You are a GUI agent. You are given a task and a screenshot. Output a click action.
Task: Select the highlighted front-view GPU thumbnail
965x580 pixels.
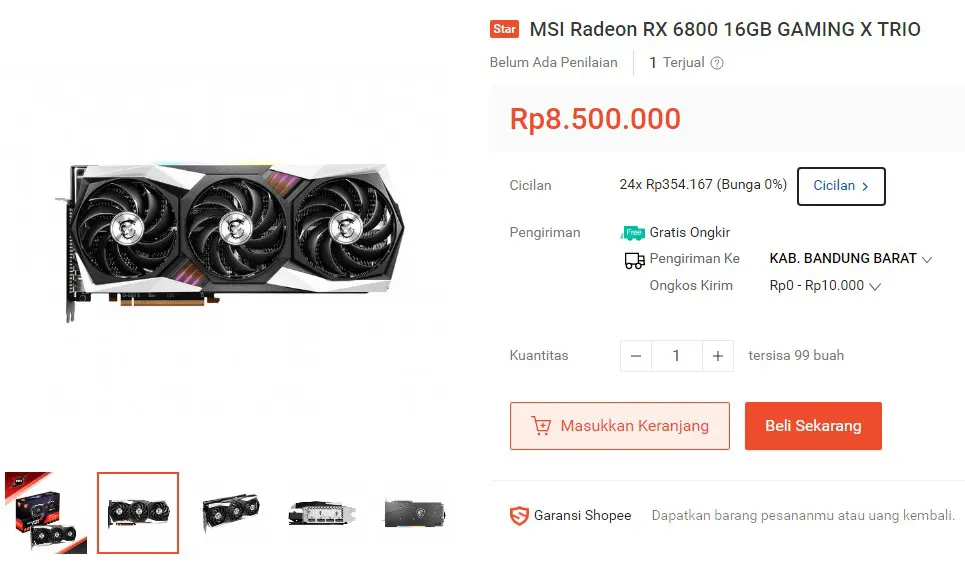(138, 513)
